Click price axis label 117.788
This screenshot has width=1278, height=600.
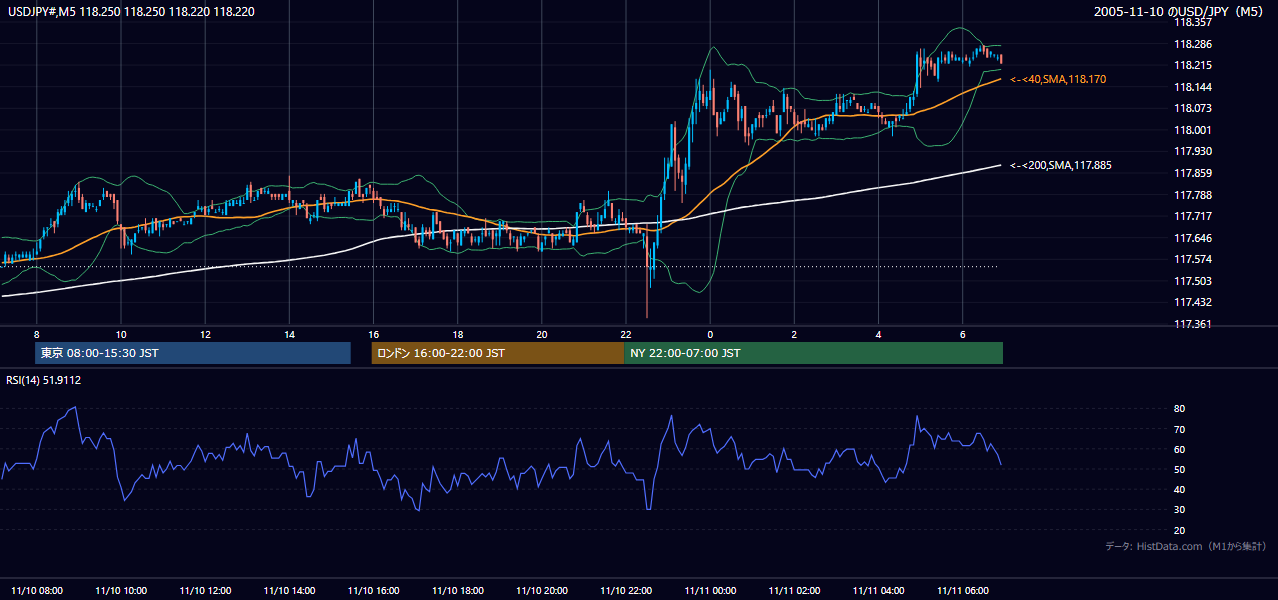(1192, 195)
